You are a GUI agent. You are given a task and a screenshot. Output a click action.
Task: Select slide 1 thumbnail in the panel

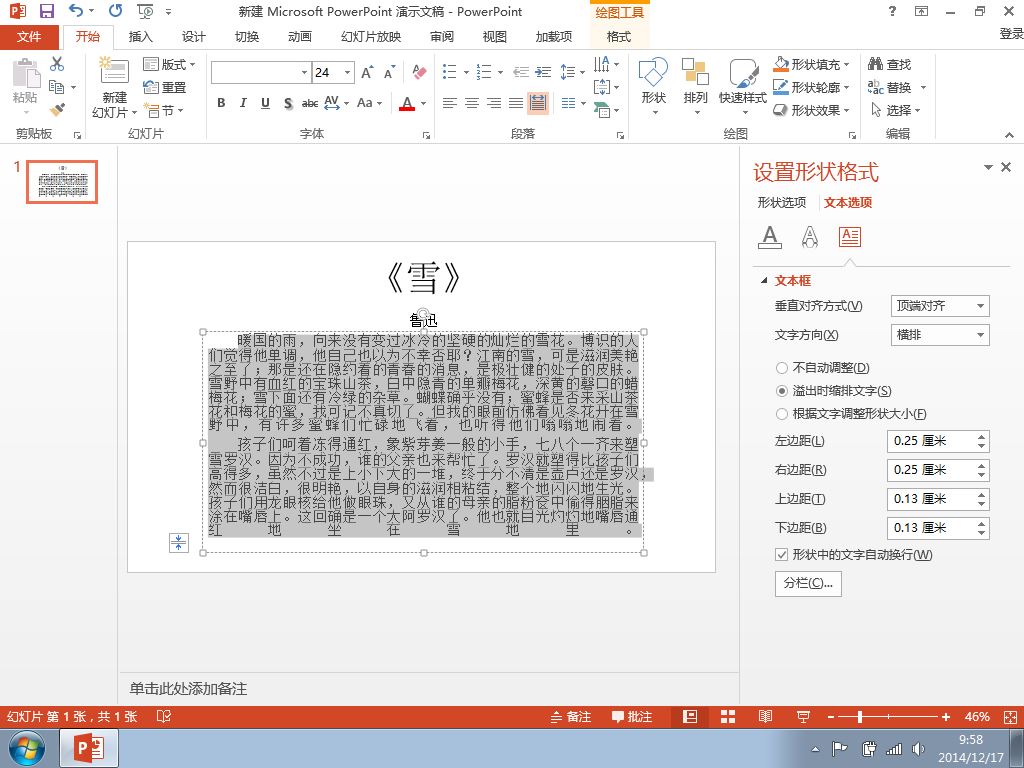point(62,182)
